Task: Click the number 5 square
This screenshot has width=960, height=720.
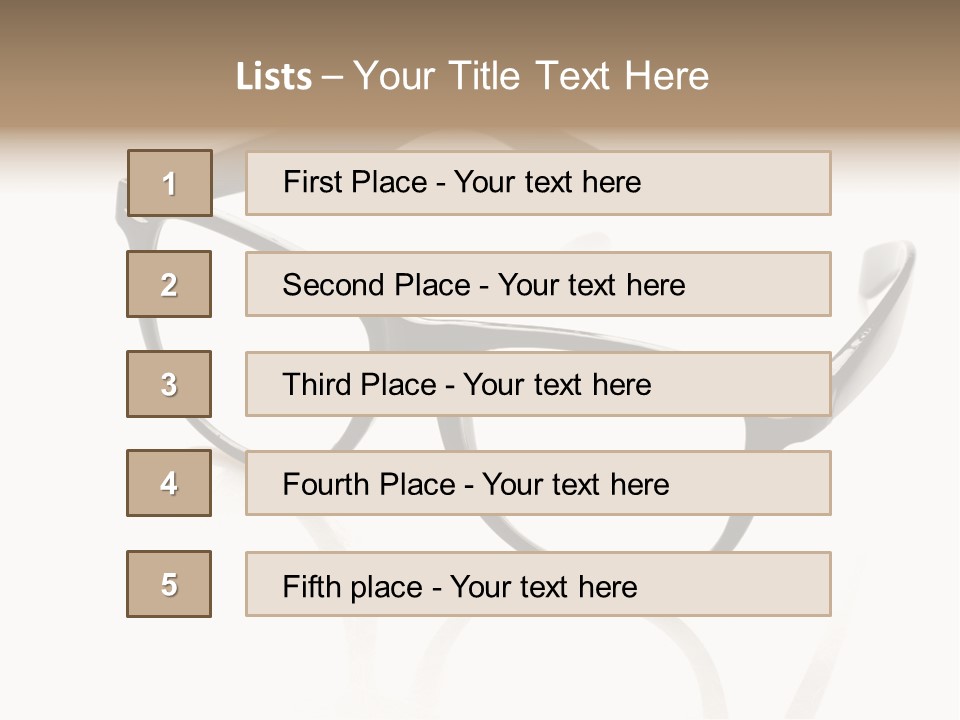Action: click(169, 584)
